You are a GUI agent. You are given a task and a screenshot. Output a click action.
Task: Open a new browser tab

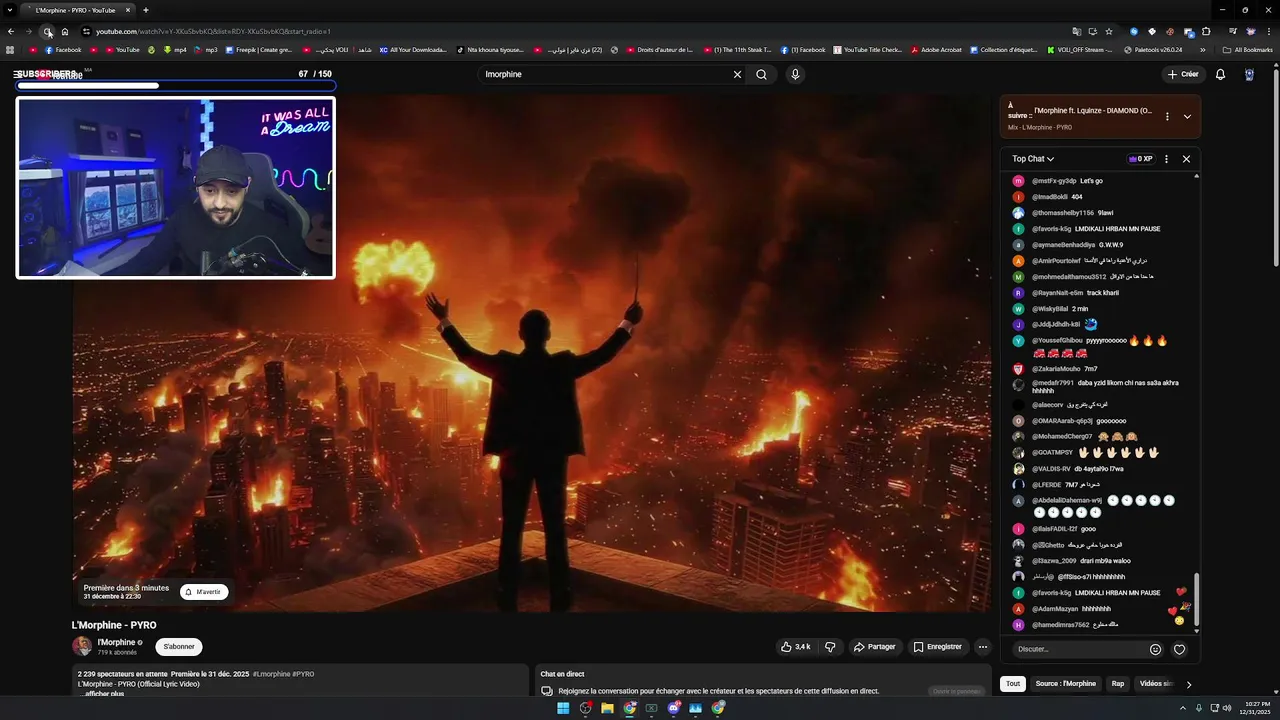(145, 10)
